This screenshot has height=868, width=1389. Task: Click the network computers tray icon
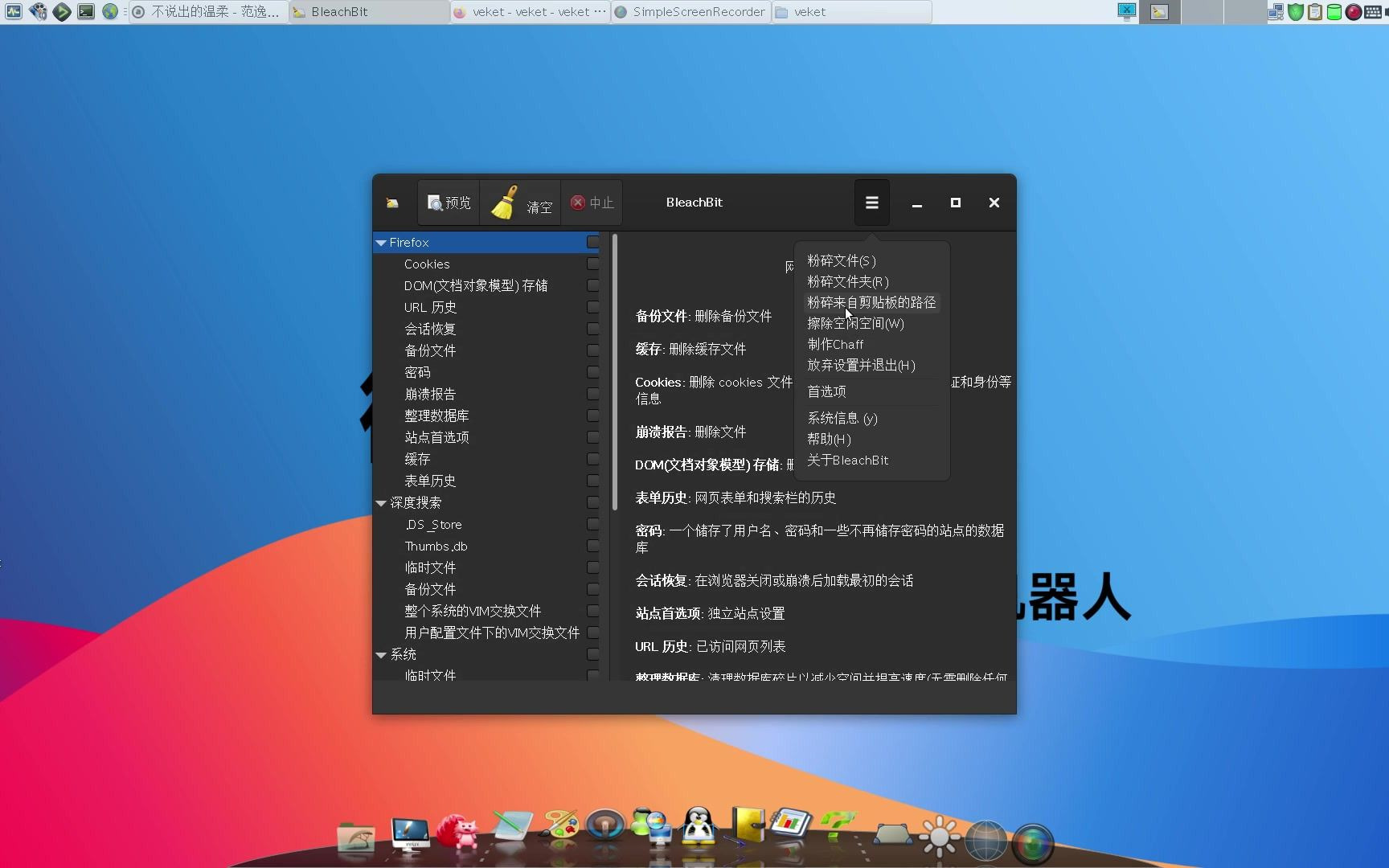pyautogui.click(x=1276, y=11)
